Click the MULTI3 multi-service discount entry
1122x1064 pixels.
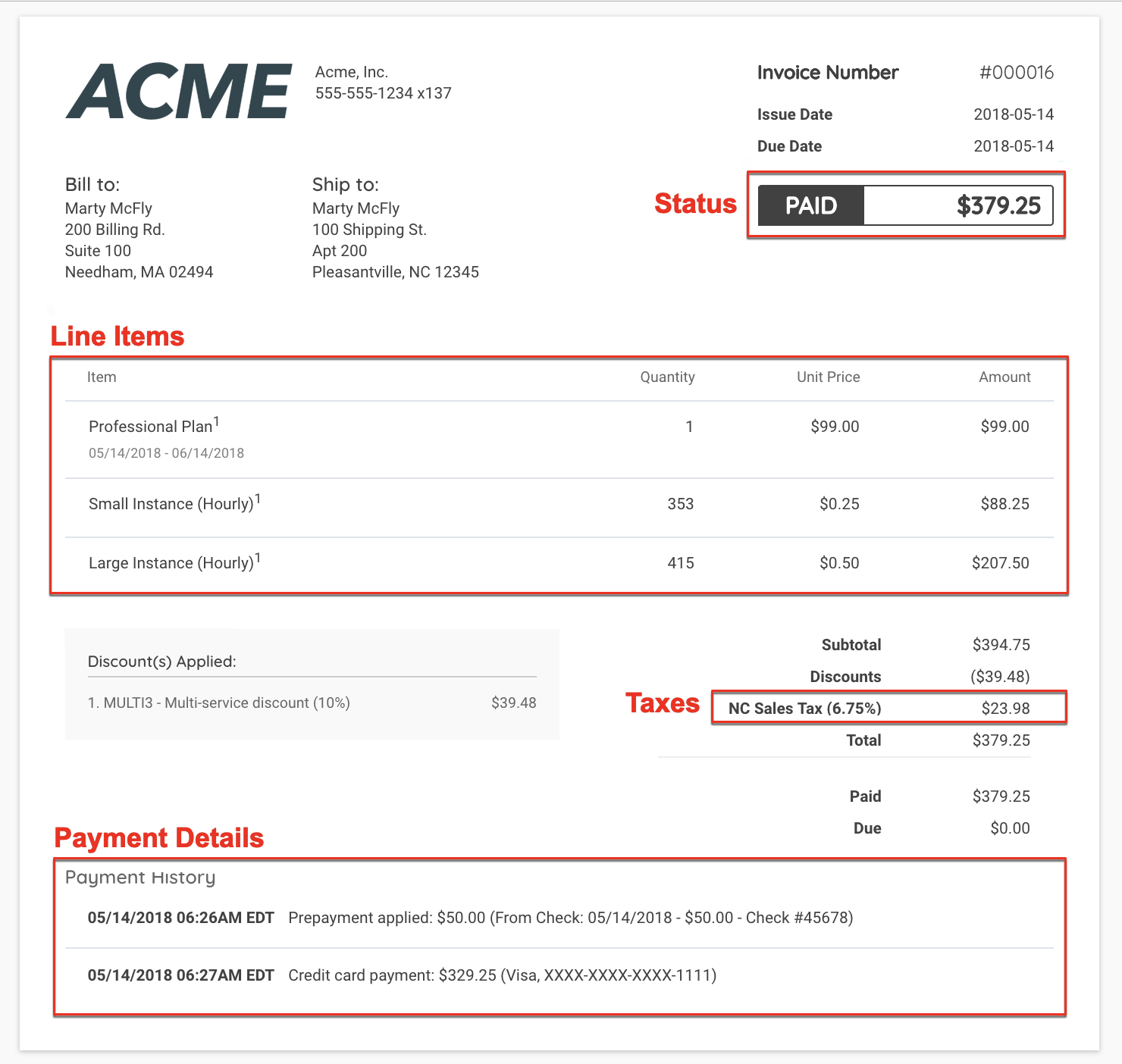(219, 703)
